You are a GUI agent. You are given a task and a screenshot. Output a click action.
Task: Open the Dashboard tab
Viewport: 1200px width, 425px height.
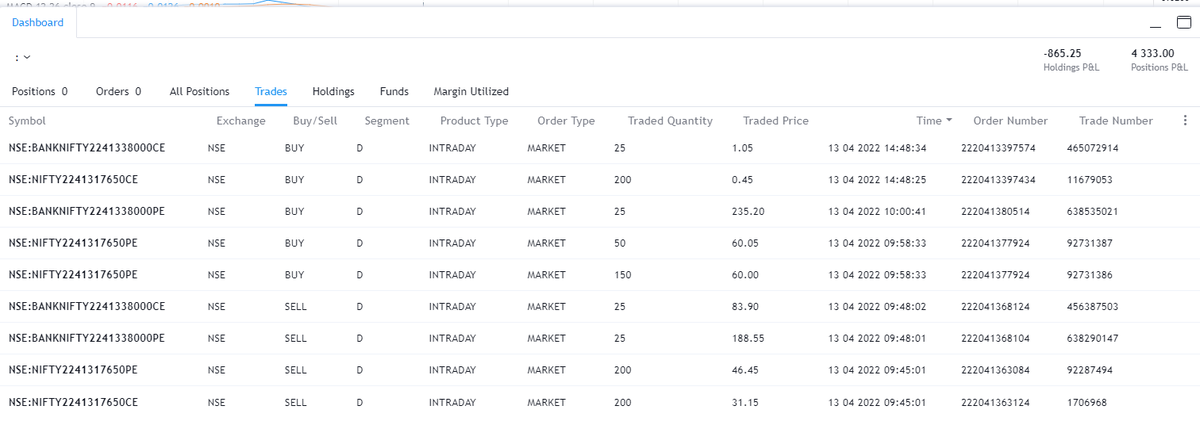click(38, 23)
